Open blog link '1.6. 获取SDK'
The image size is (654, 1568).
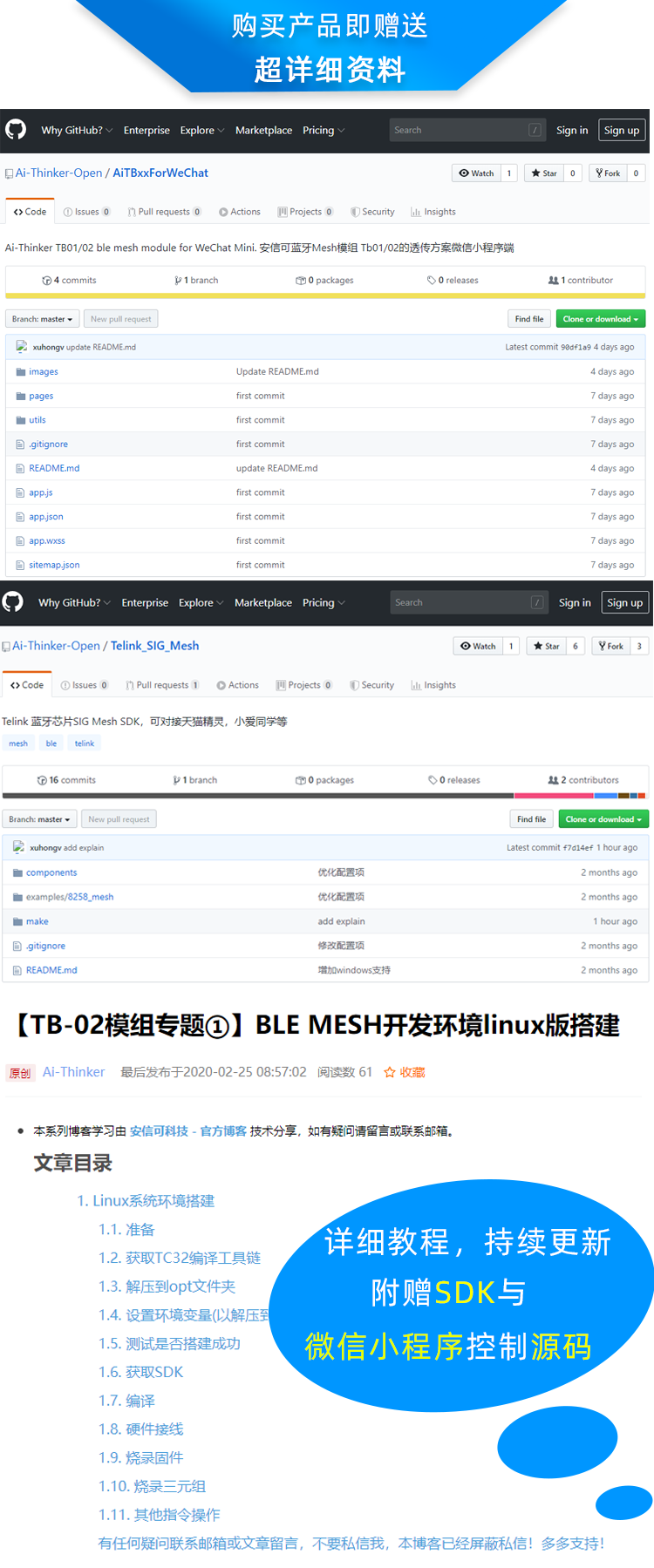tap(140, 1372)
